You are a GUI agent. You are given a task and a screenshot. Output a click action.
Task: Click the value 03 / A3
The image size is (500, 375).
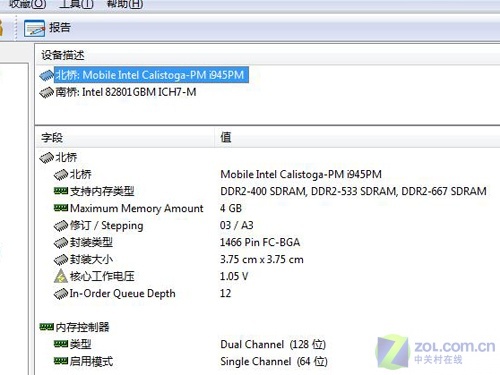(x=236, y=225)
